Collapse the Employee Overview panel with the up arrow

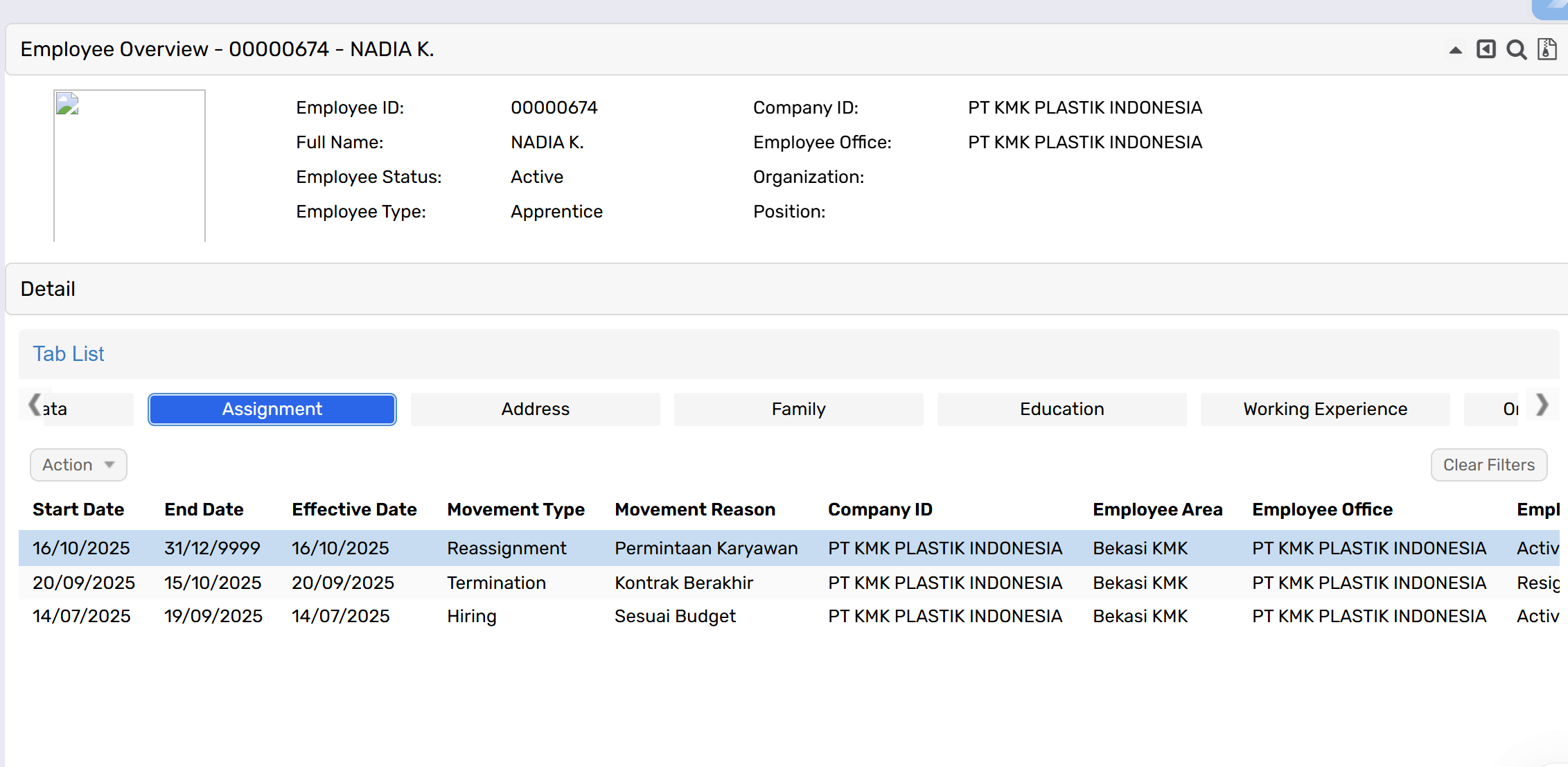point(1455,50)
